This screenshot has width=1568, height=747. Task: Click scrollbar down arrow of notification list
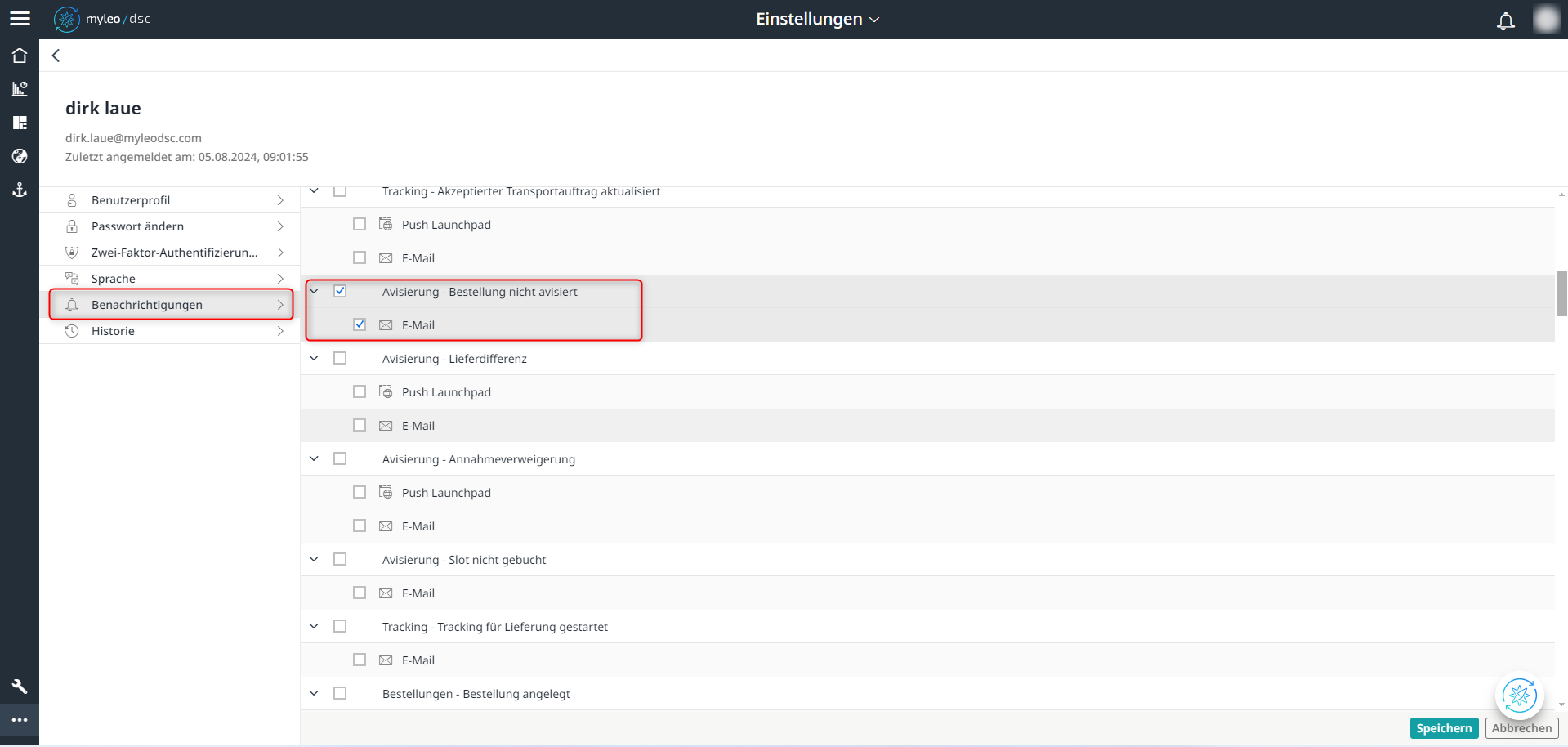1561,704
